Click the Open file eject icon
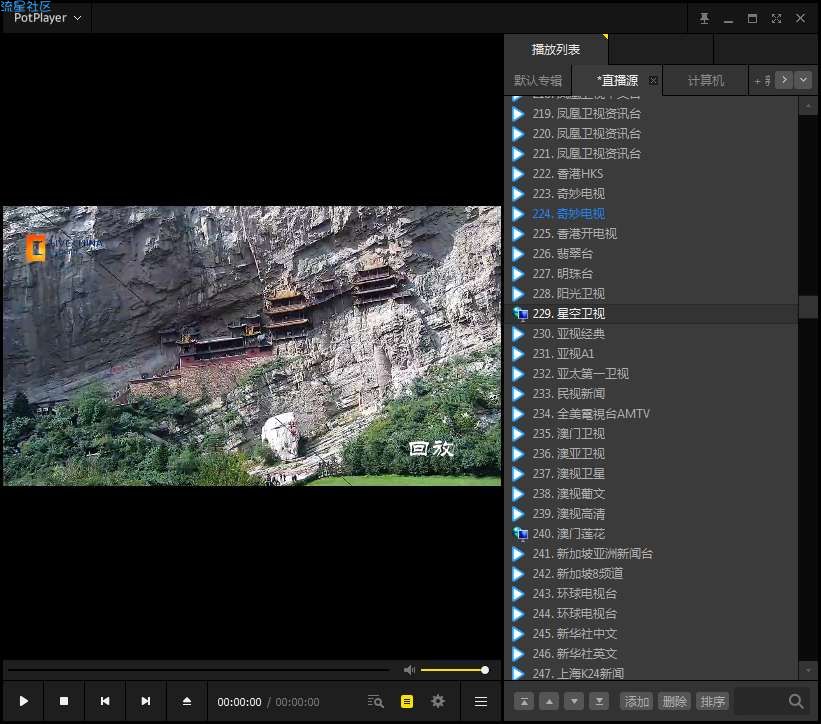This screenshot has width=821, height=724. pyautogui.click(x=187, y=701)
